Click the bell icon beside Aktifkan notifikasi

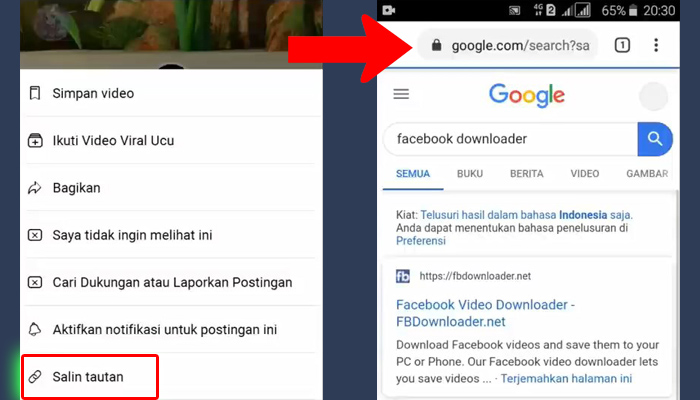tap(35, 329)
